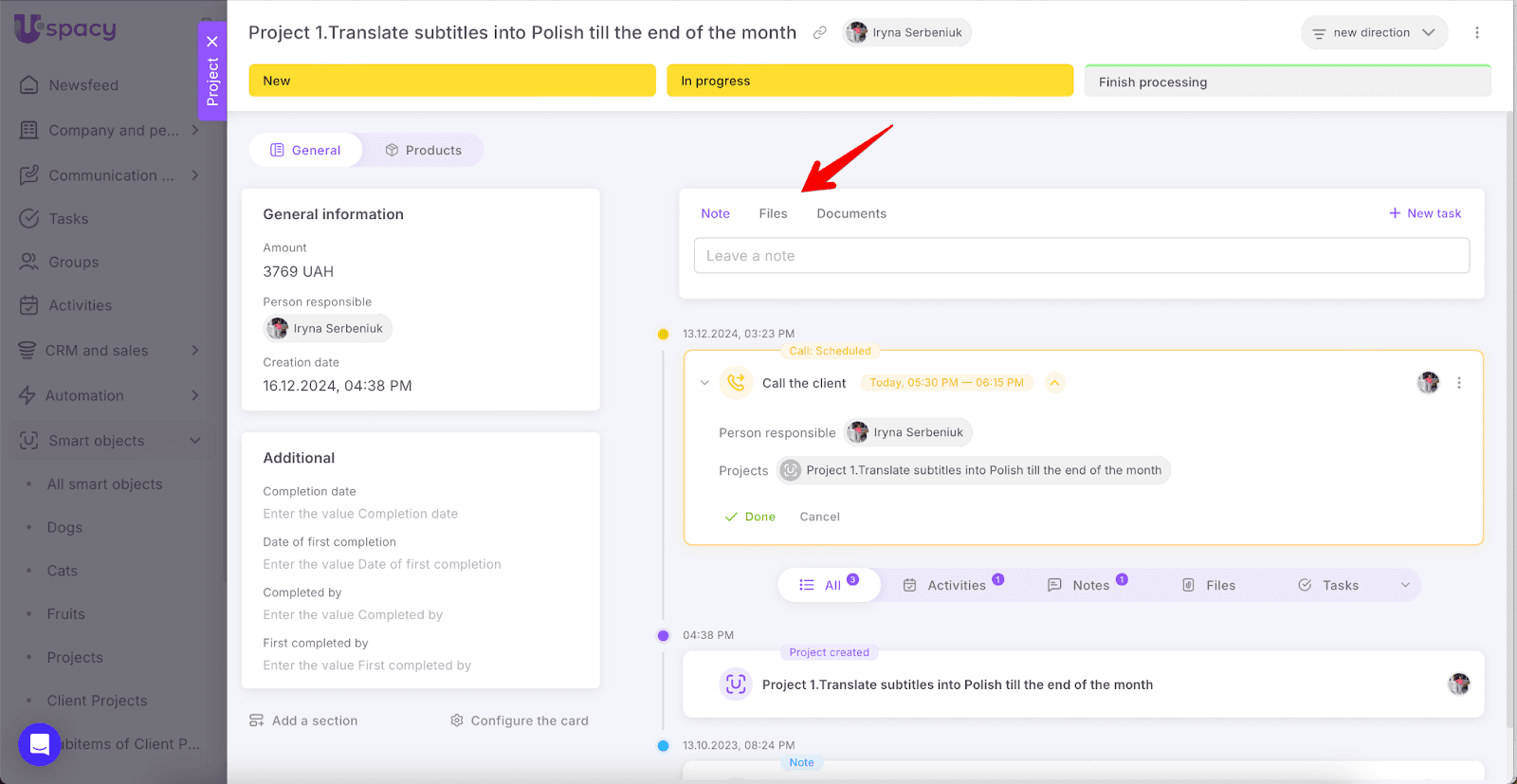Set stage to In progress
Viewport: 1517px width, 784px height.
pyautogui.click(x=869, y=81)
